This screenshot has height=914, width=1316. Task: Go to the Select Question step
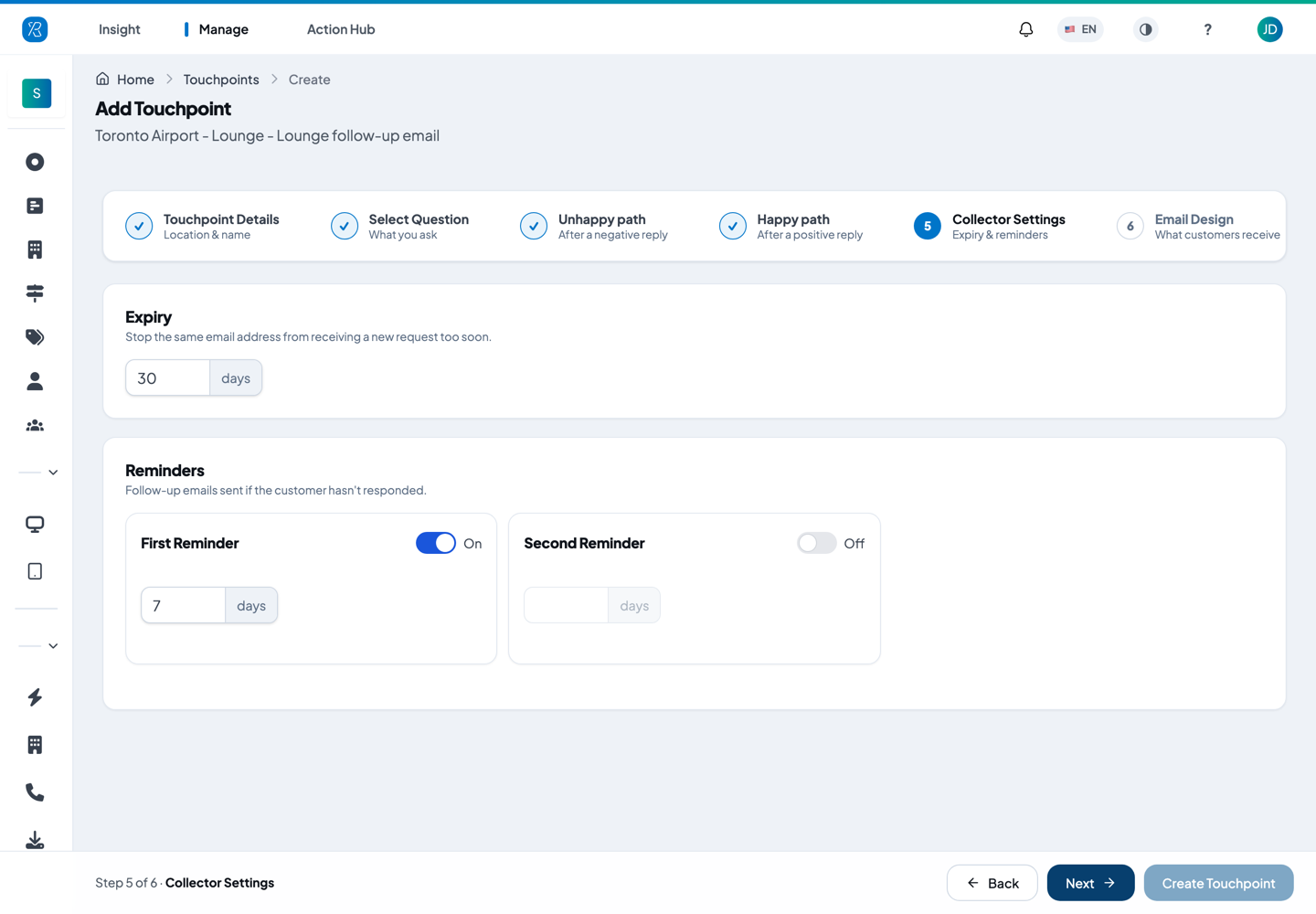[400, 226]
